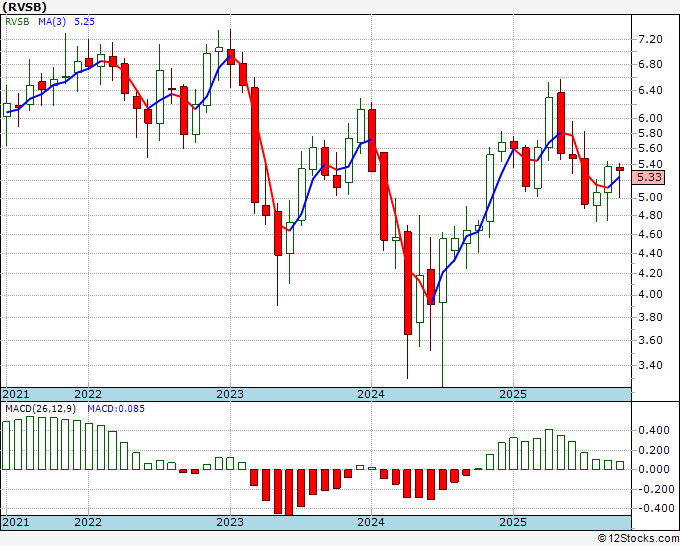This screenshot has height=546, width=680.
Task: Click the (RVSB) chart title
Action: coord(23,7)
